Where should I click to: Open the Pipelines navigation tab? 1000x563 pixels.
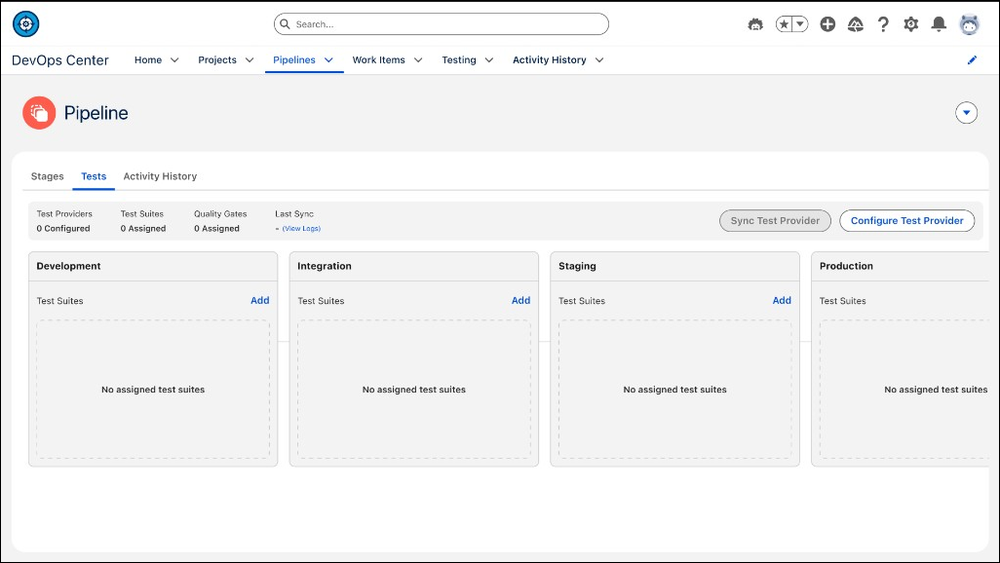coord(294,60)
